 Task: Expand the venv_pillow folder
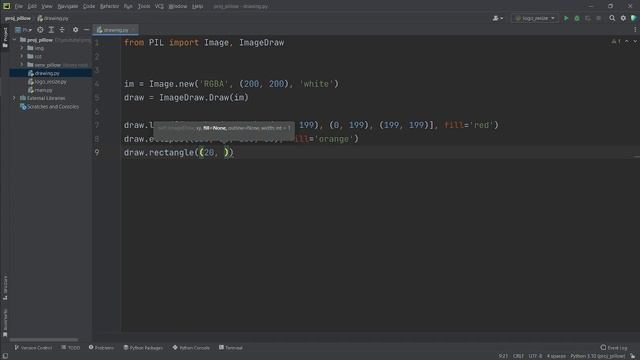tap(22, 65)
